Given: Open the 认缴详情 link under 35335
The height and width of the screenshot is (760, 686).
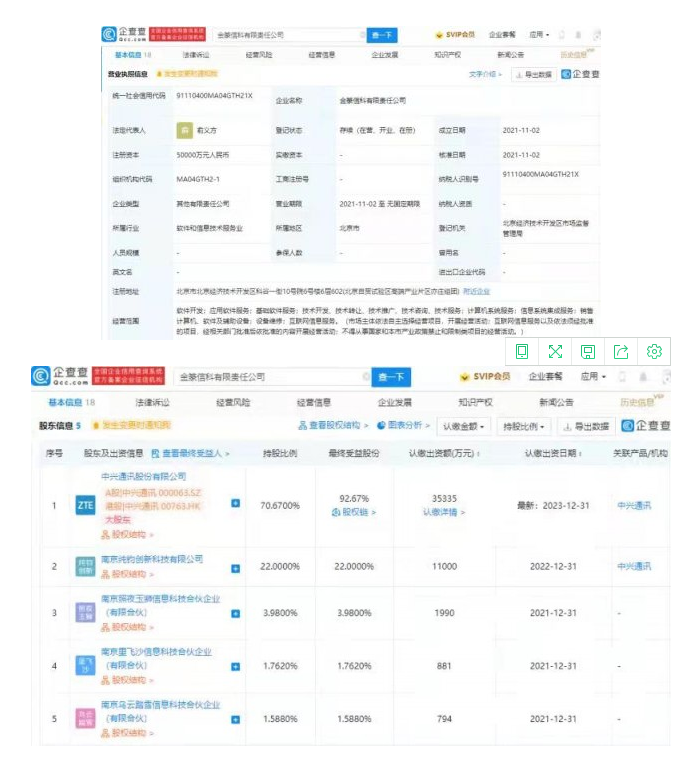Looking at the screenshot, I should [444, 512].
